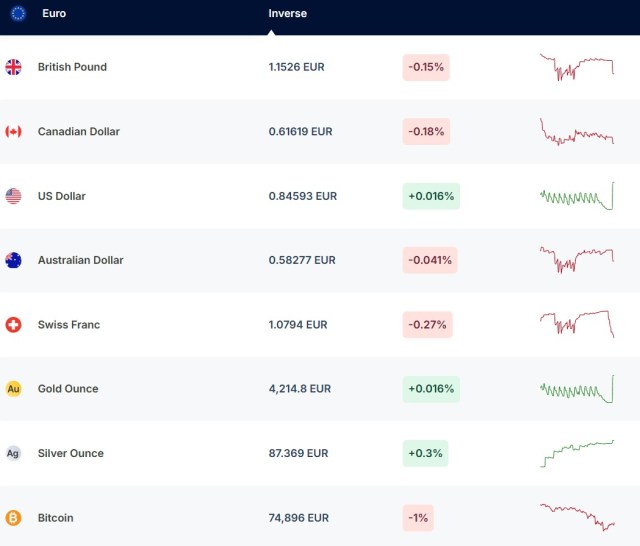Screen dimensions: 640x546
Task: Click the Silver Ounce Ag icon
Action: [13, 453]
